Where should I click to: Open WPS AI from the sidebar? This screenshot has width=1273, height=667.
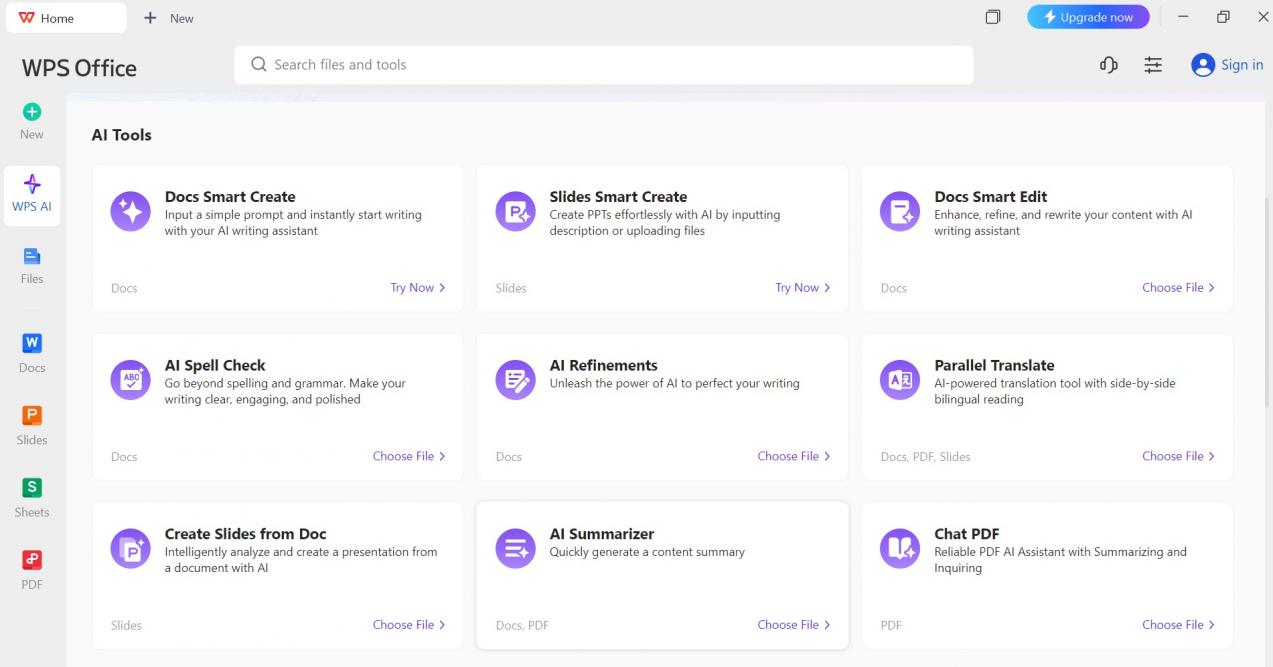point(31,195)
